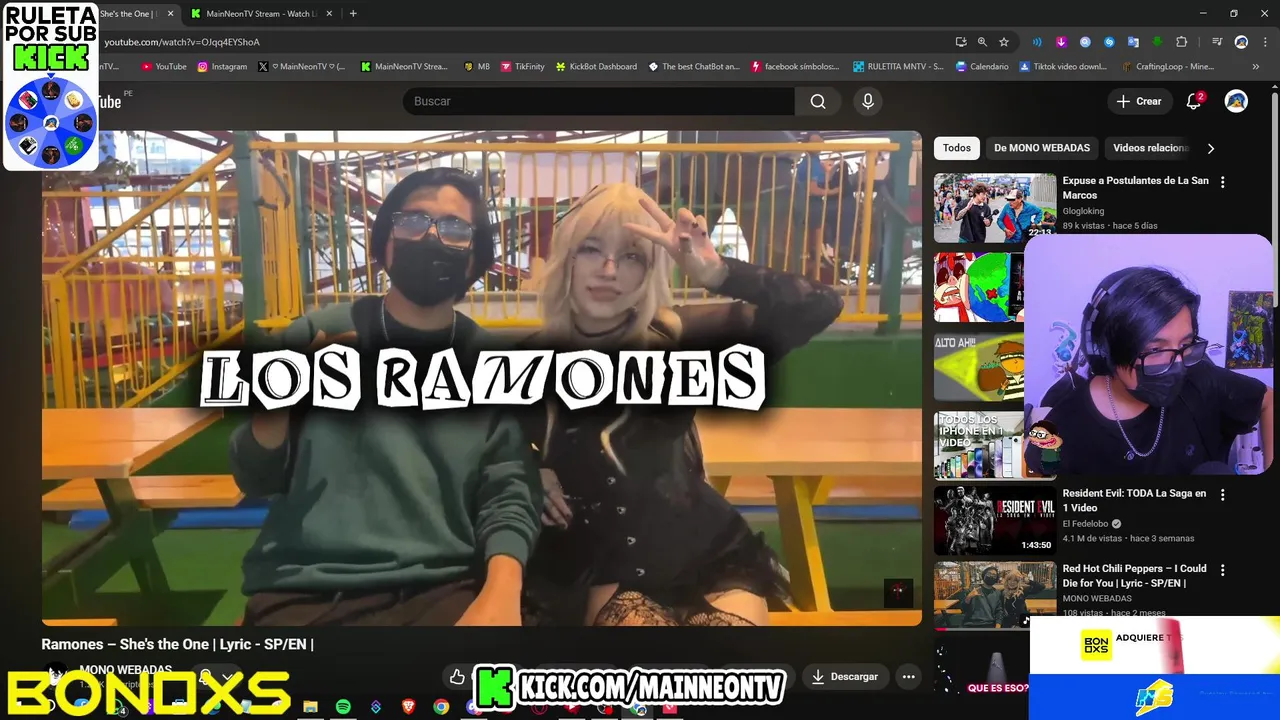1280x720 pixels.
Task: Click Glogloking channel name
Action: [x=1083, y=211]
